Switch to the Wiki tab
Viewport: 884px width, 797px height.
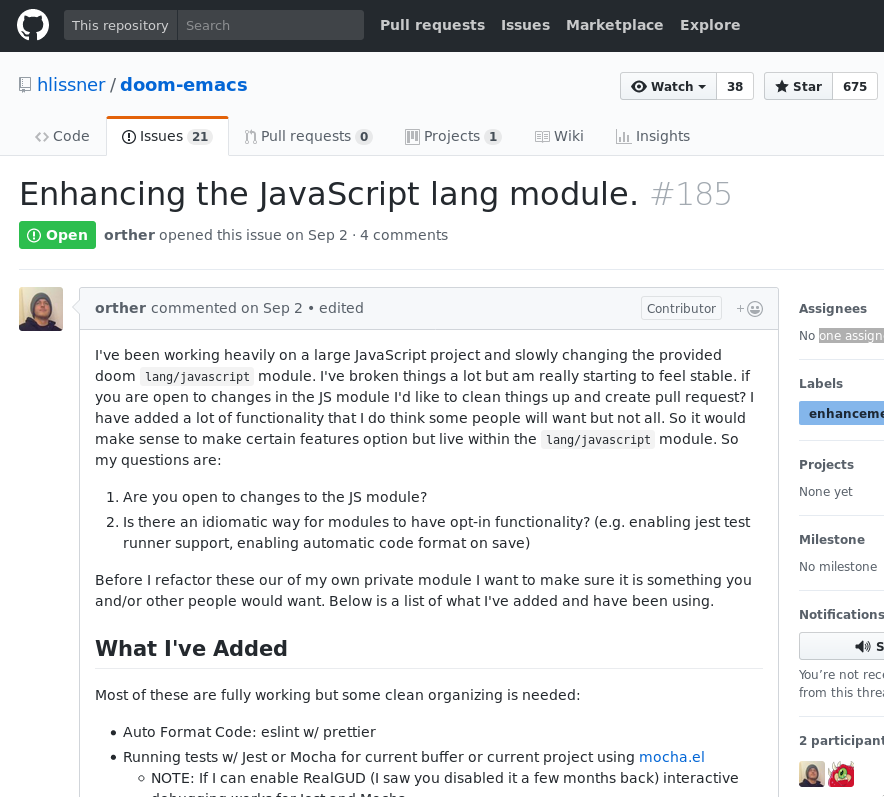559,136
